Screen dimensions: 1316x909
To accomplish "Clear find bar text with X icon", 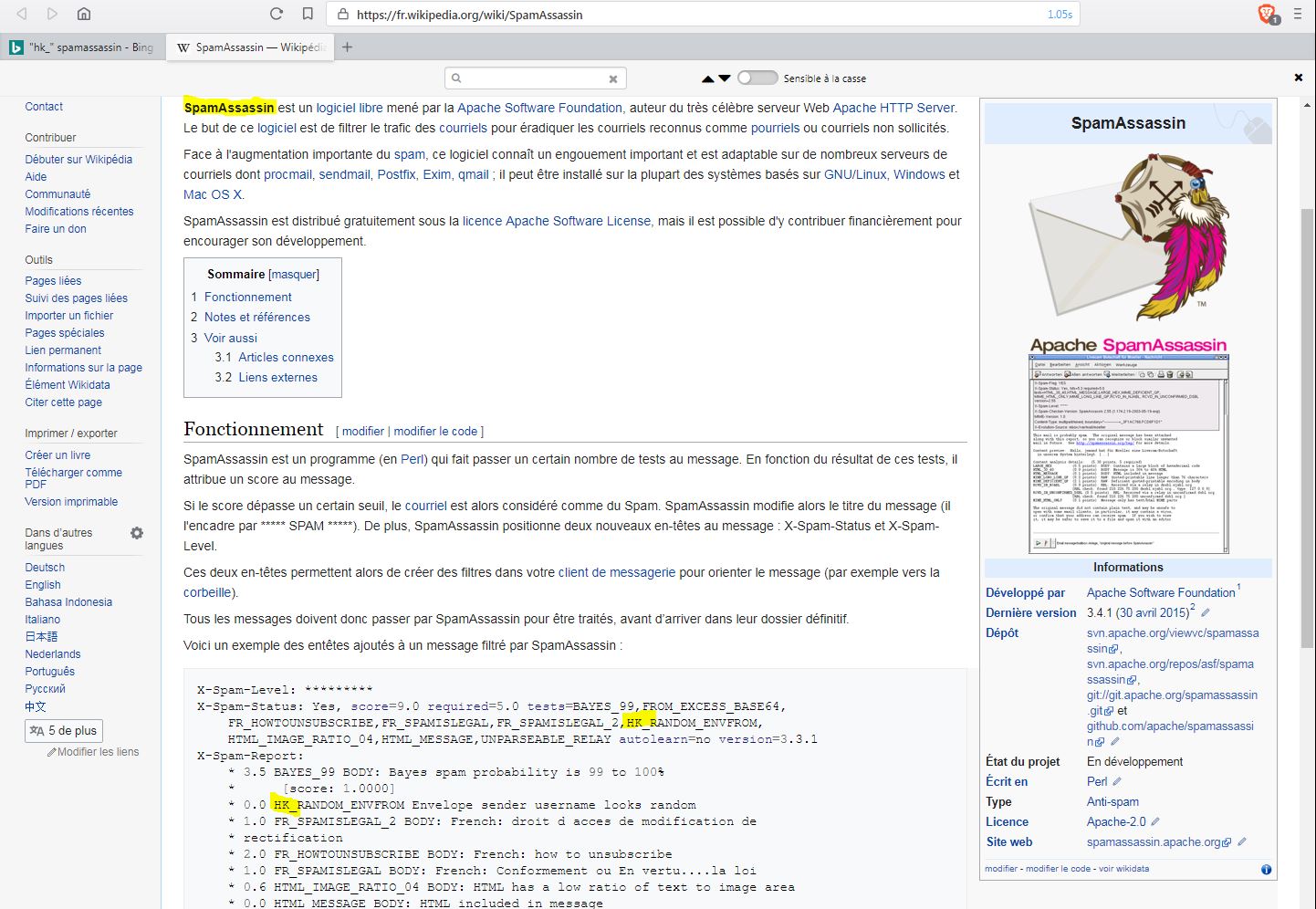I will 613,78.
